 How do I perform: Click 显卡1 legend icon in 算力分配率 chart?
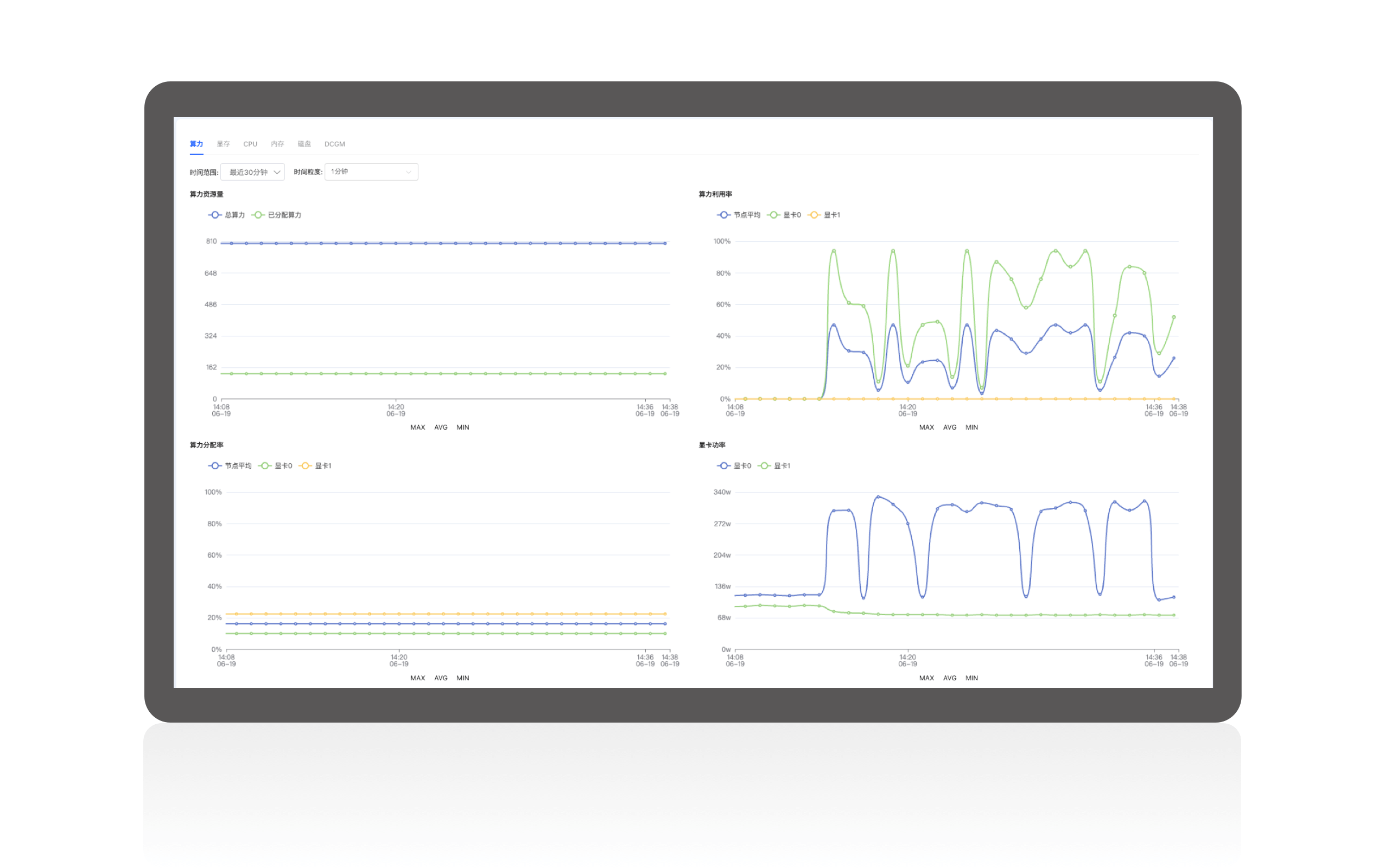tap(305, 465)
